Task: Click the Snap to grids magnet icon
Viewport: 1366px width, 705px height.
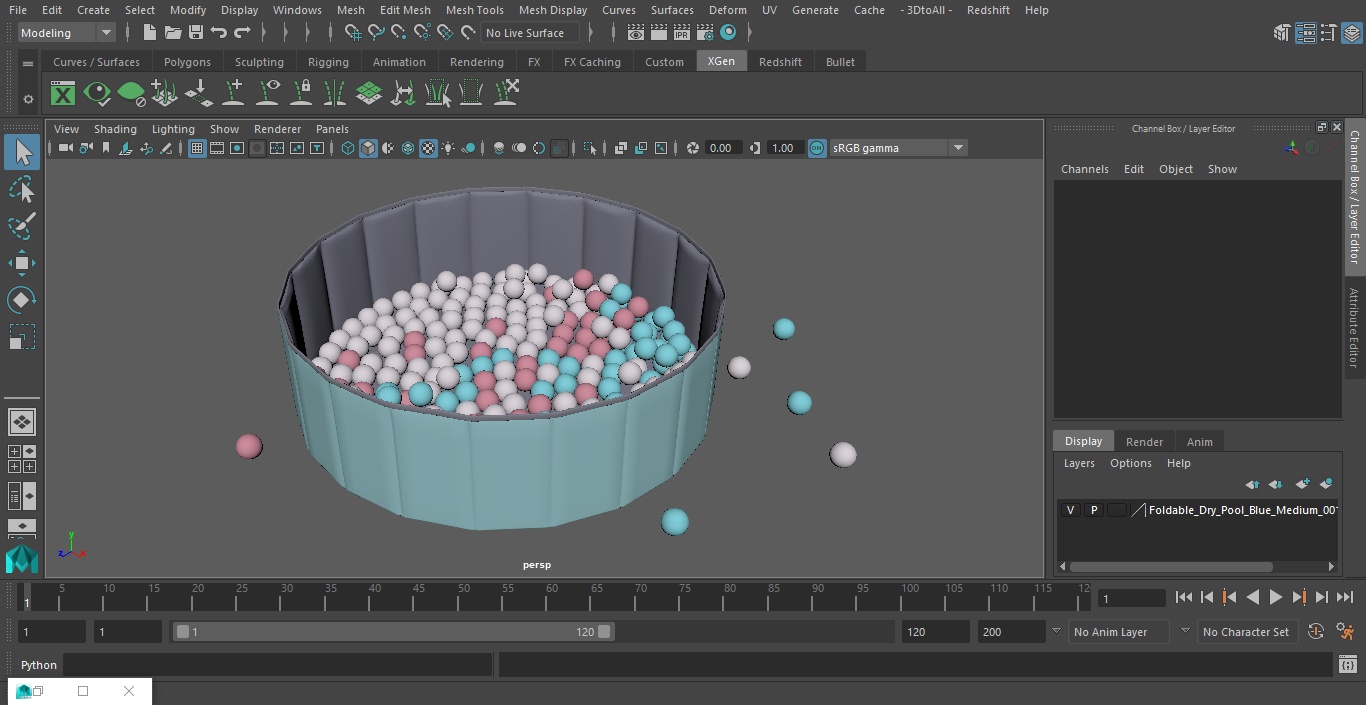Action: pyautogui.click(x=352, y=33)
